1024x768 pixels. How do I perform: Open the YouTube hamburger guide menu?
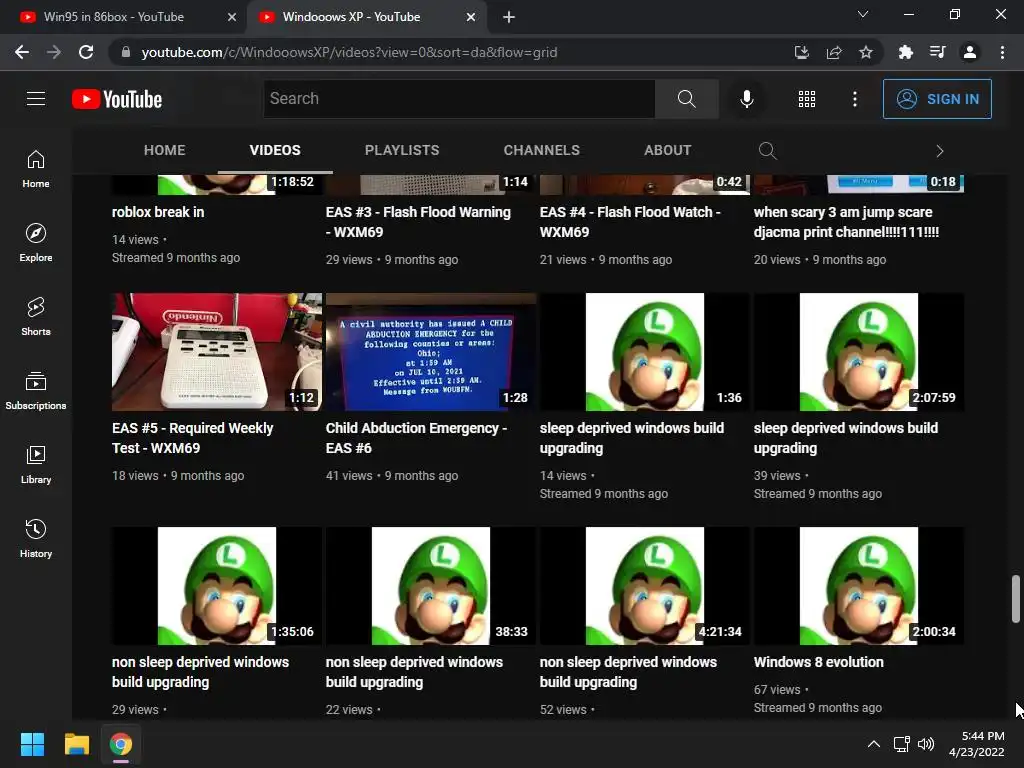(x=36, y=99)
